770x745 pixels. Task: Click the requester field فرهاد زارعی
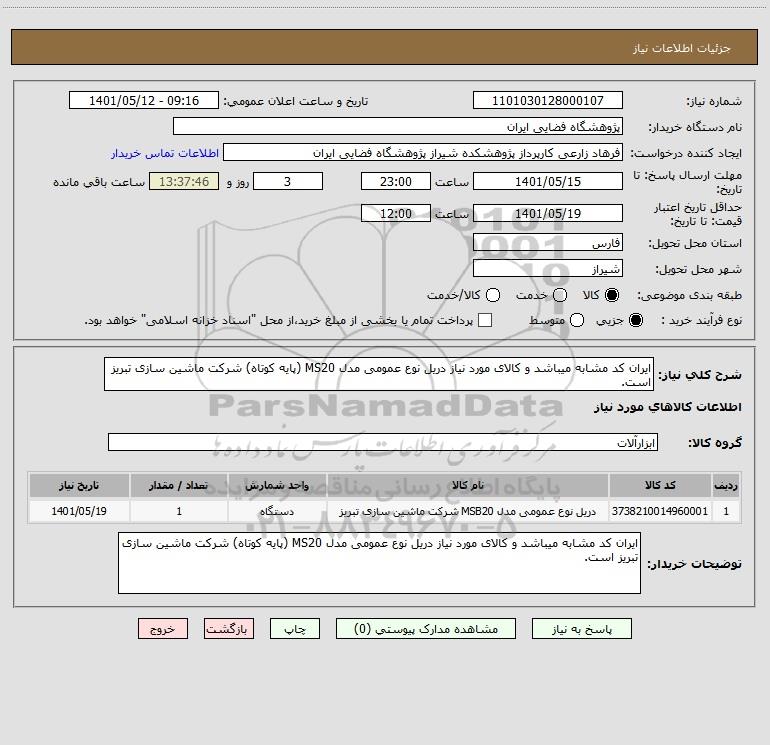click(x=423, y=153)
